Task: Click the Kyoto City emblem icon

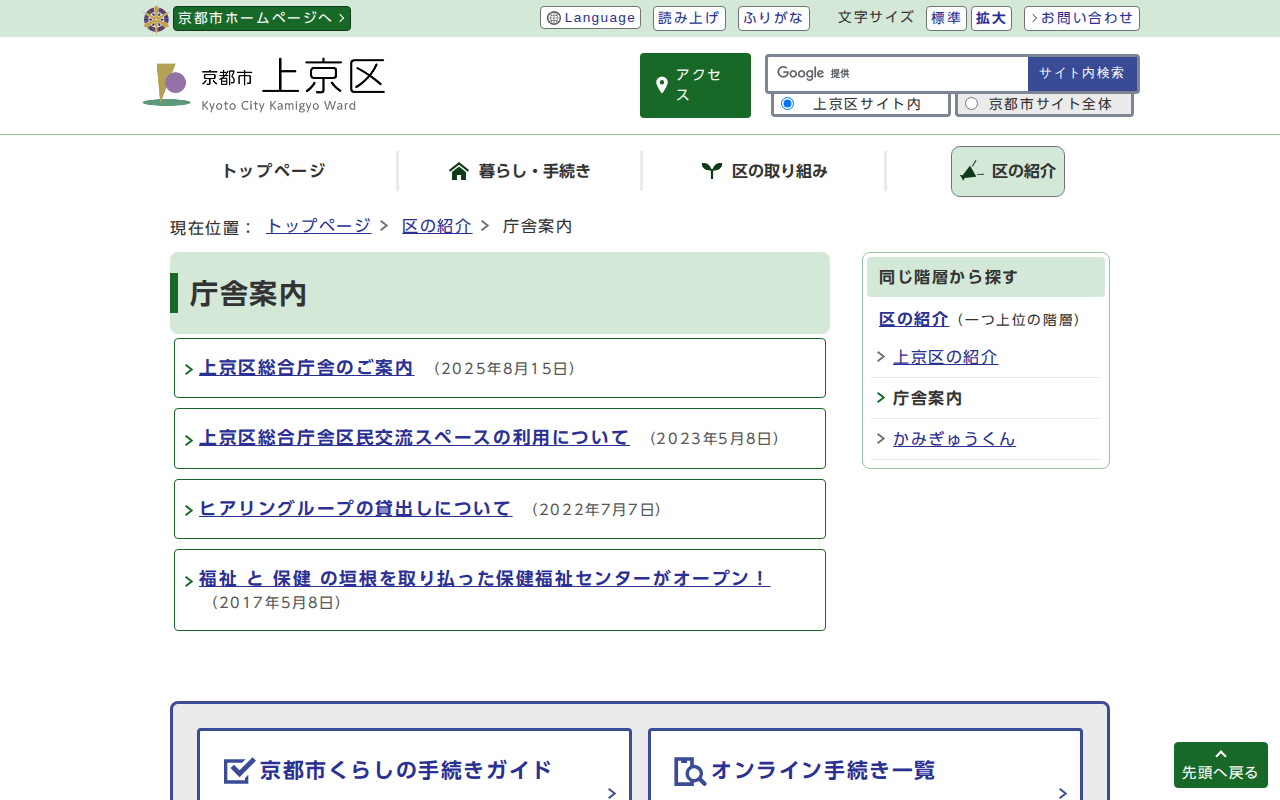Action: tap(156, 19)
